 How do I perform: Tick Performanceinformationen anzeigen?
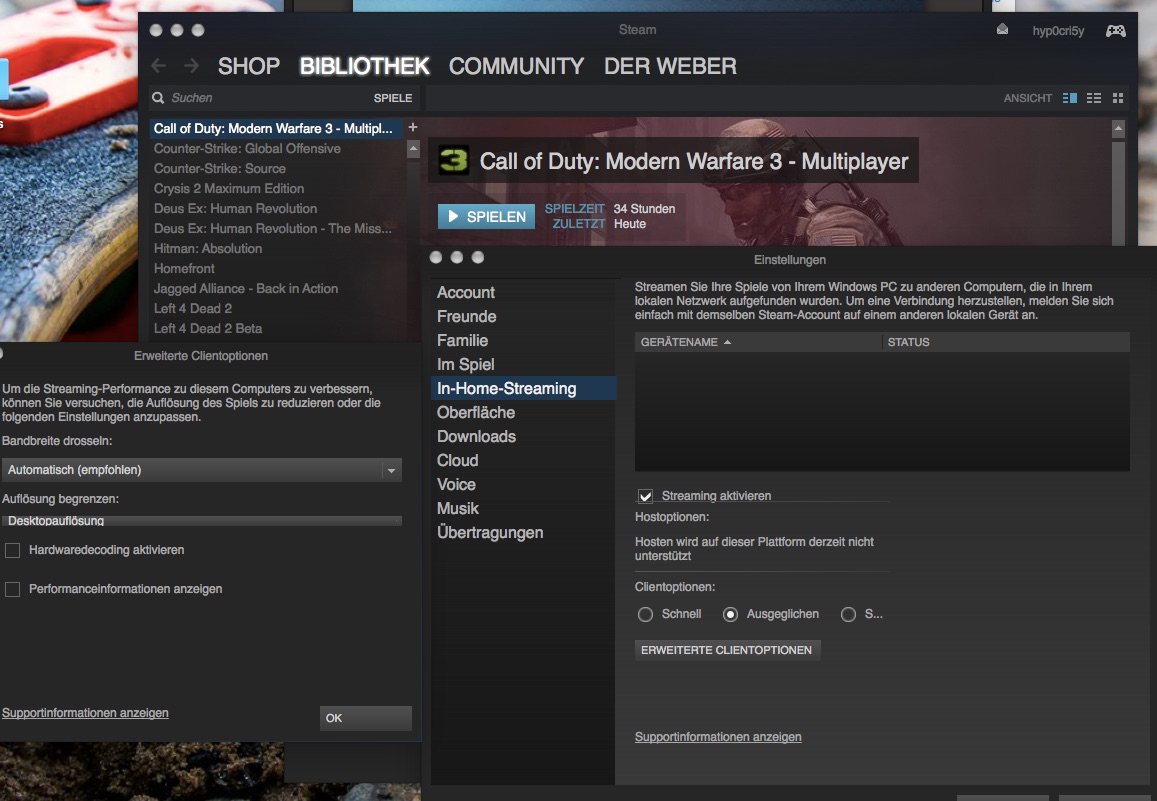tap(13, 589)
